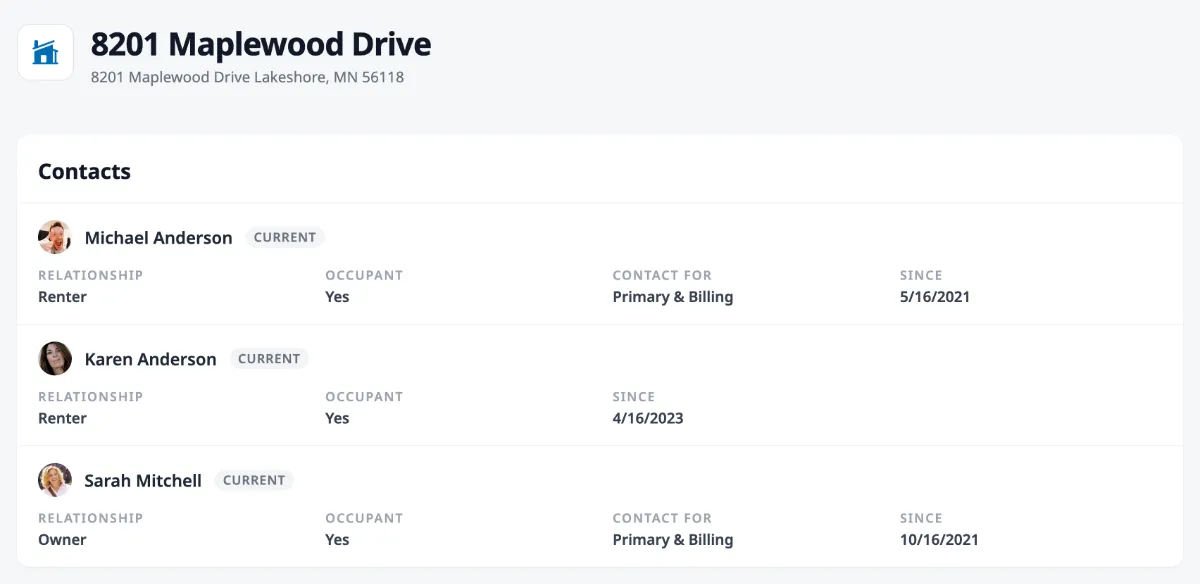Image resolution: width=1200 pixels, height=584 pixels.
Task: Select the CURRENT badge next to Sarah Mitchell
Action: pyautogui.click(x=254, y=480)
